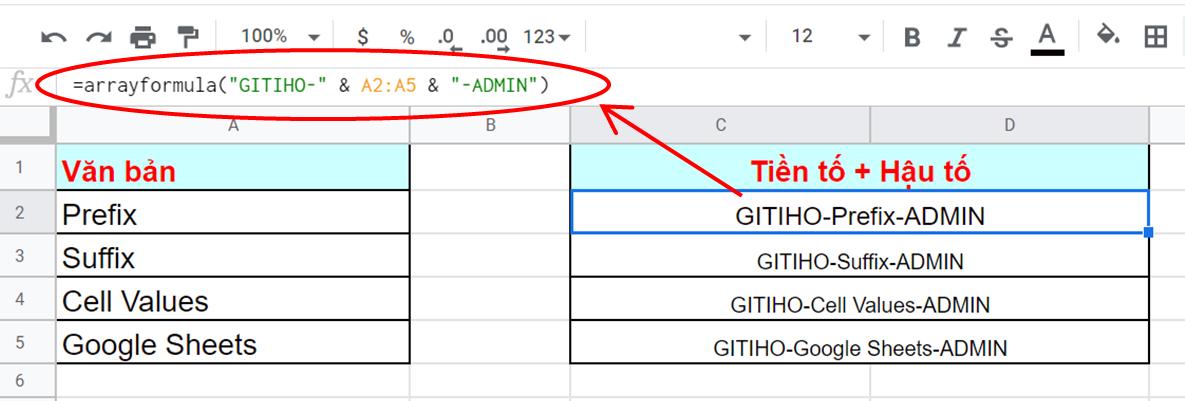Select column C header
Viewport: 1185px width, 401px height.
click(x=720, y=125)
